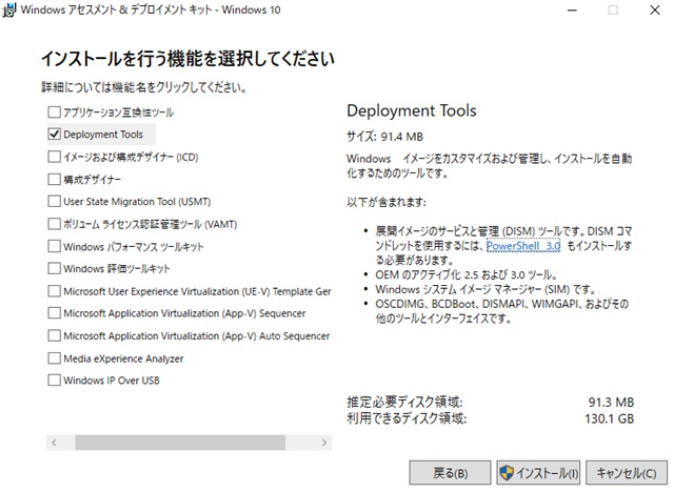Tick the Windows 評価ツールキット checkbox
The image size is (675, 493).
tap(53, 268)
